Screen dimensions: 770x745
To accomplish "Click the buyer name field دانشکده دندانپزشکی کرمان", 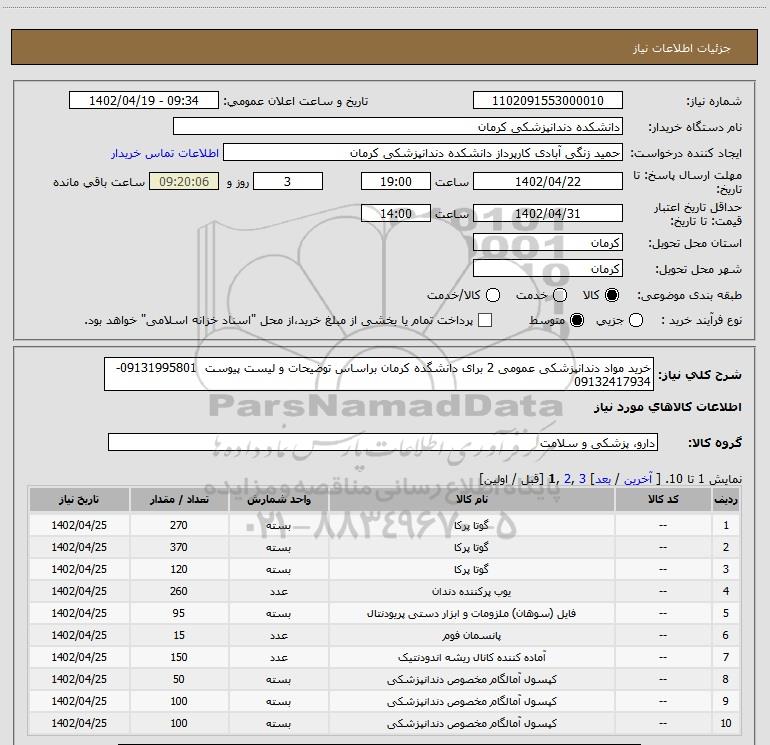I will (x=398, y=126).
